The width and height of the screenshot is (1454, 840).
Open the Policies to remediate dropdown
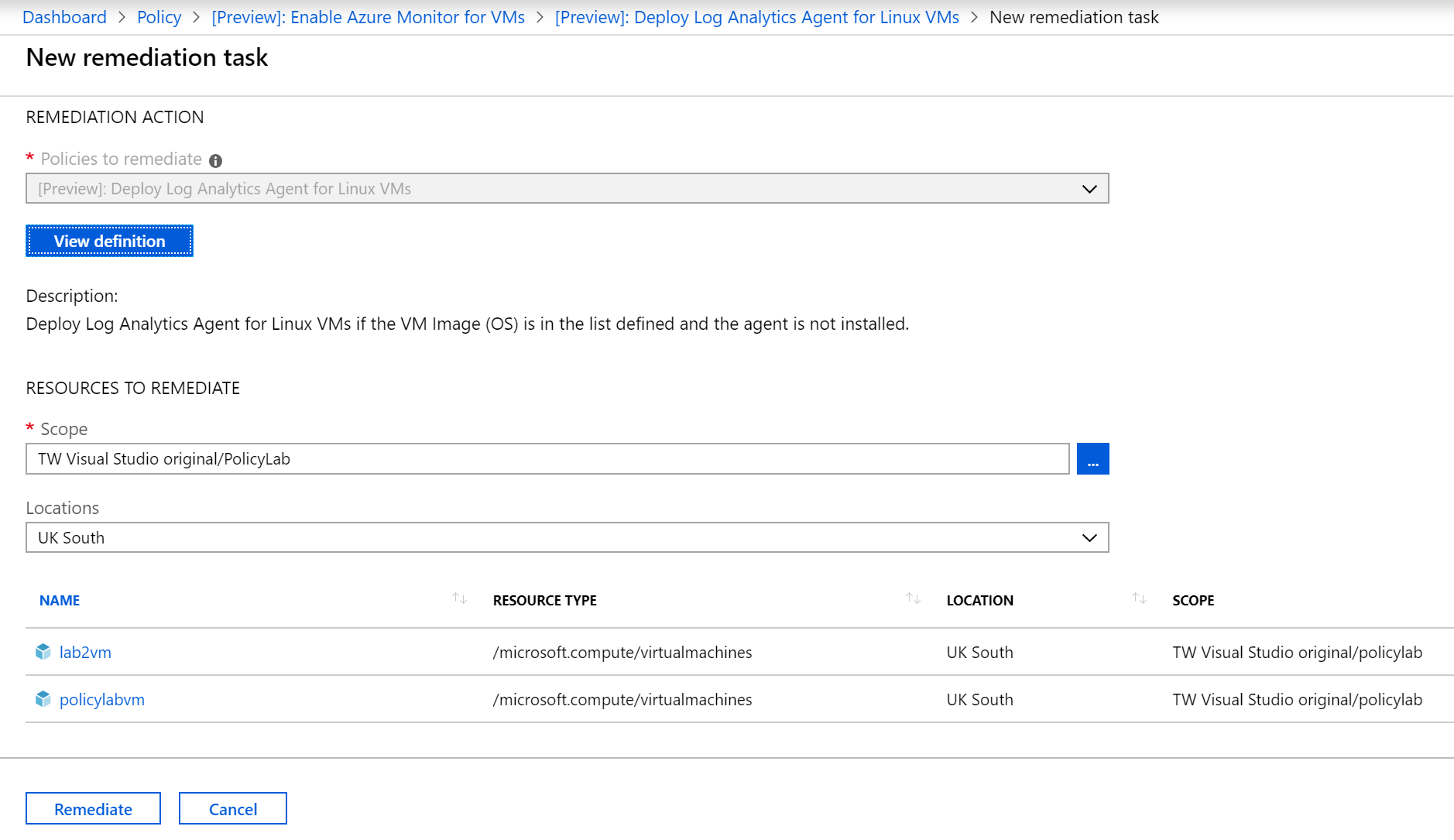(542, 188)
